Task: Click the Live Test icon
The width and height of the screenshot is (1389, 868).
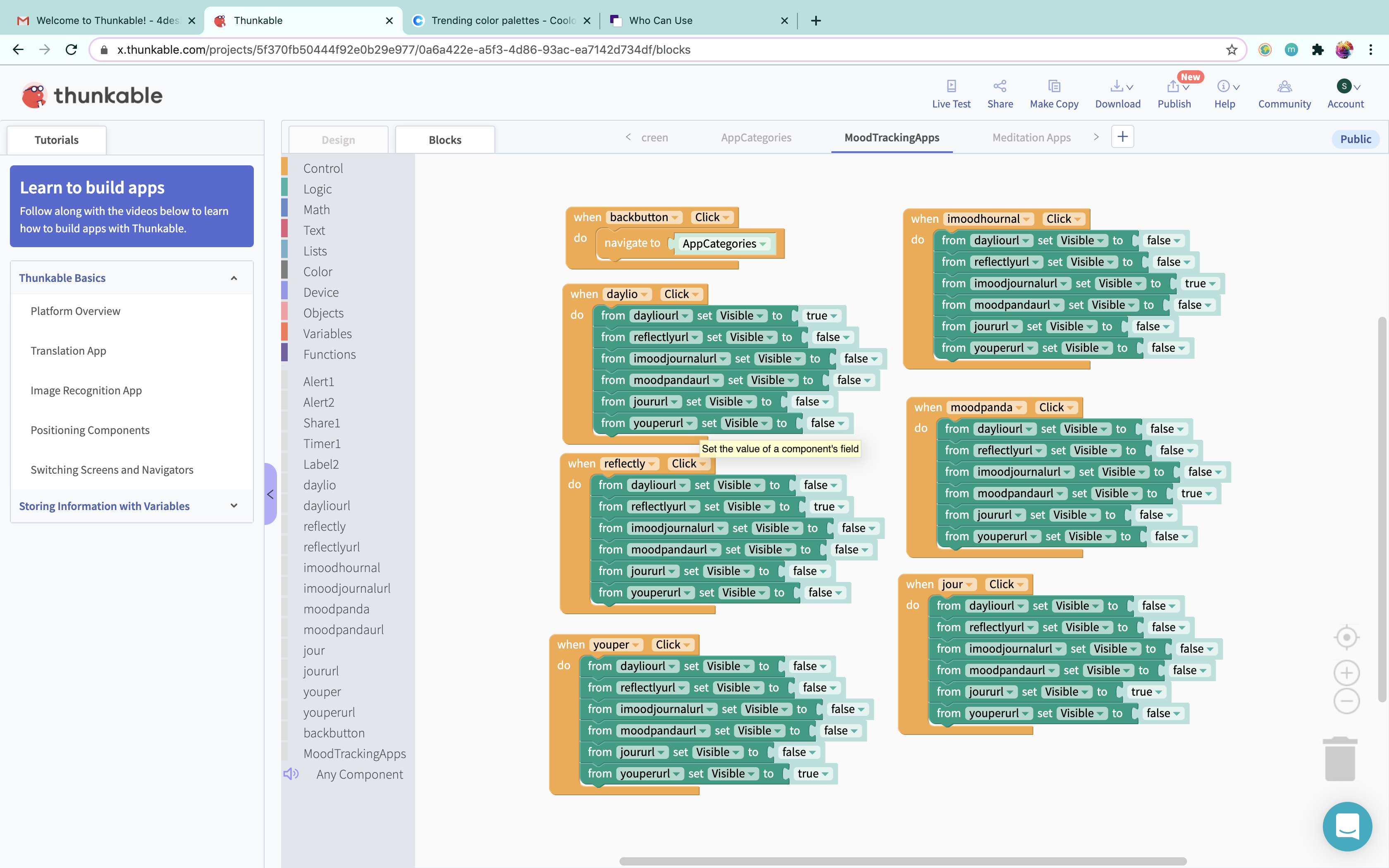Action: [951, 86]
